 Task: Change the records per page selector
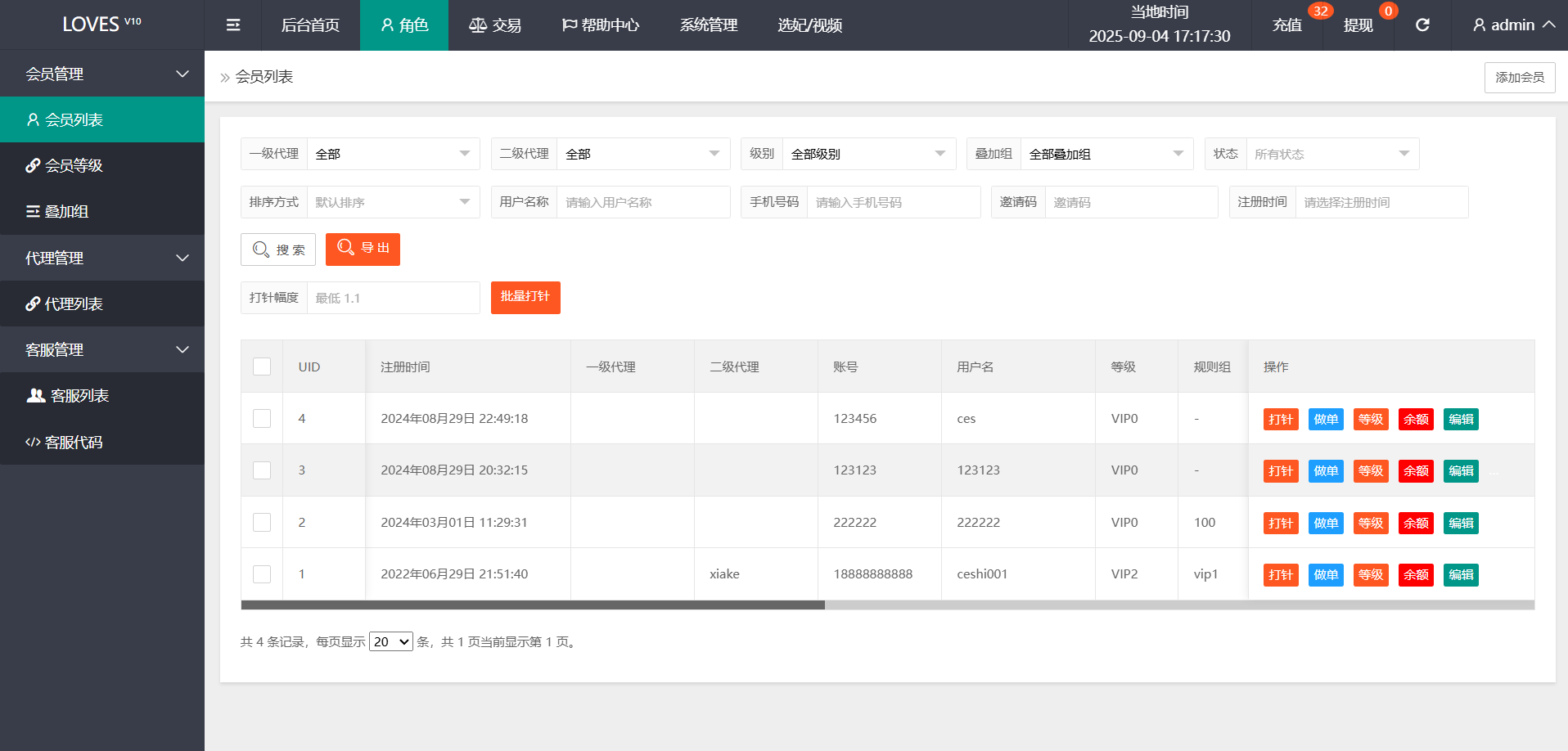tap(391, 642)
